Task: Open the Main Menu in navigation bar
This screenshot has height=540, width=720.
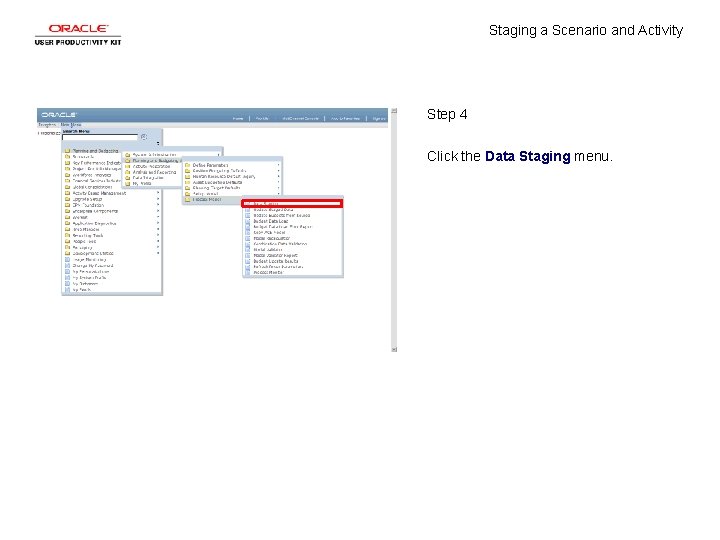Action: pyautogui.click(x=71, y=125)
